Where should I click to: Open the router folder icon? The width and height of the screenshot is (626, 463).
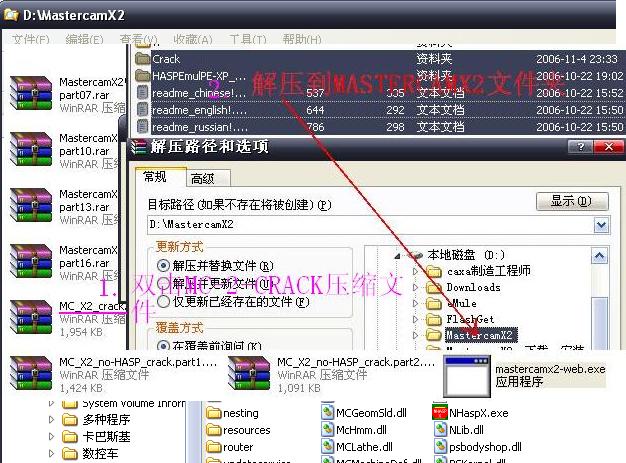click(x=214, y=447)
